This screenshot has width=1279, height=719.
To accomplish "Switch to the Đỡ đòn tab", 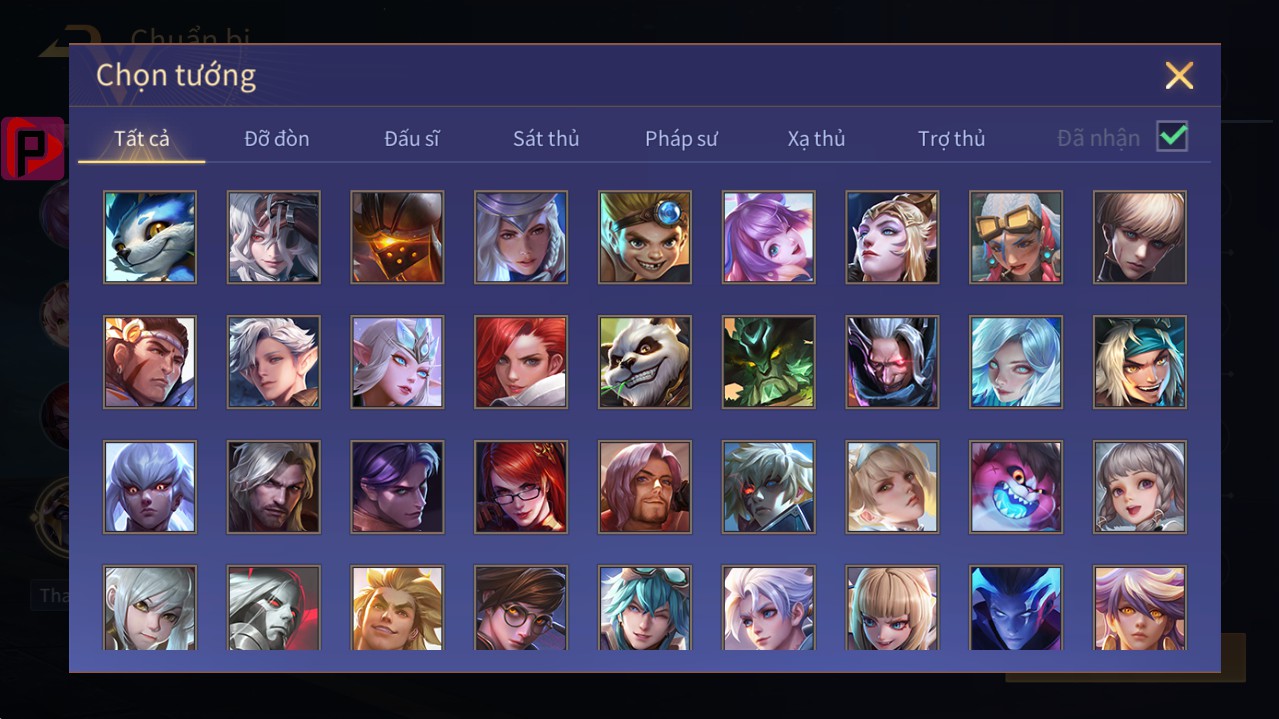I will [277, 139].
